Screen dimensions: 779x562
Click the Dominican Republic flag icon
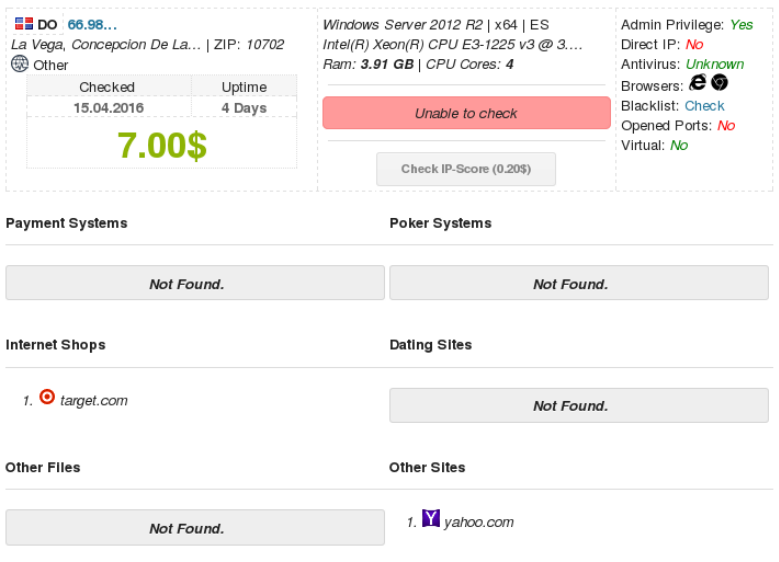tap(24, 24)
